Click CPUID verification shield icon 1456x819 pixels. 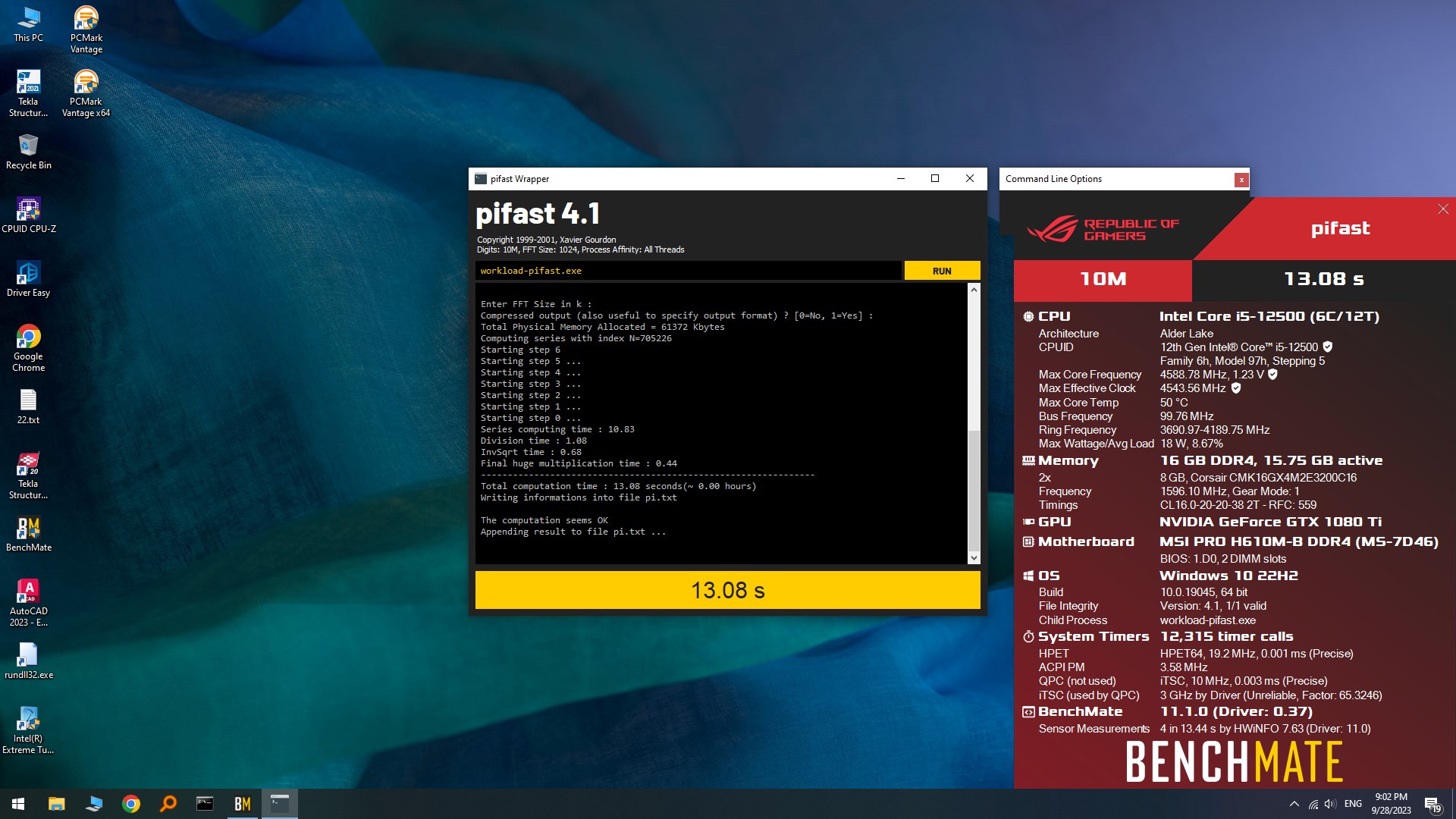(1327, 347)
